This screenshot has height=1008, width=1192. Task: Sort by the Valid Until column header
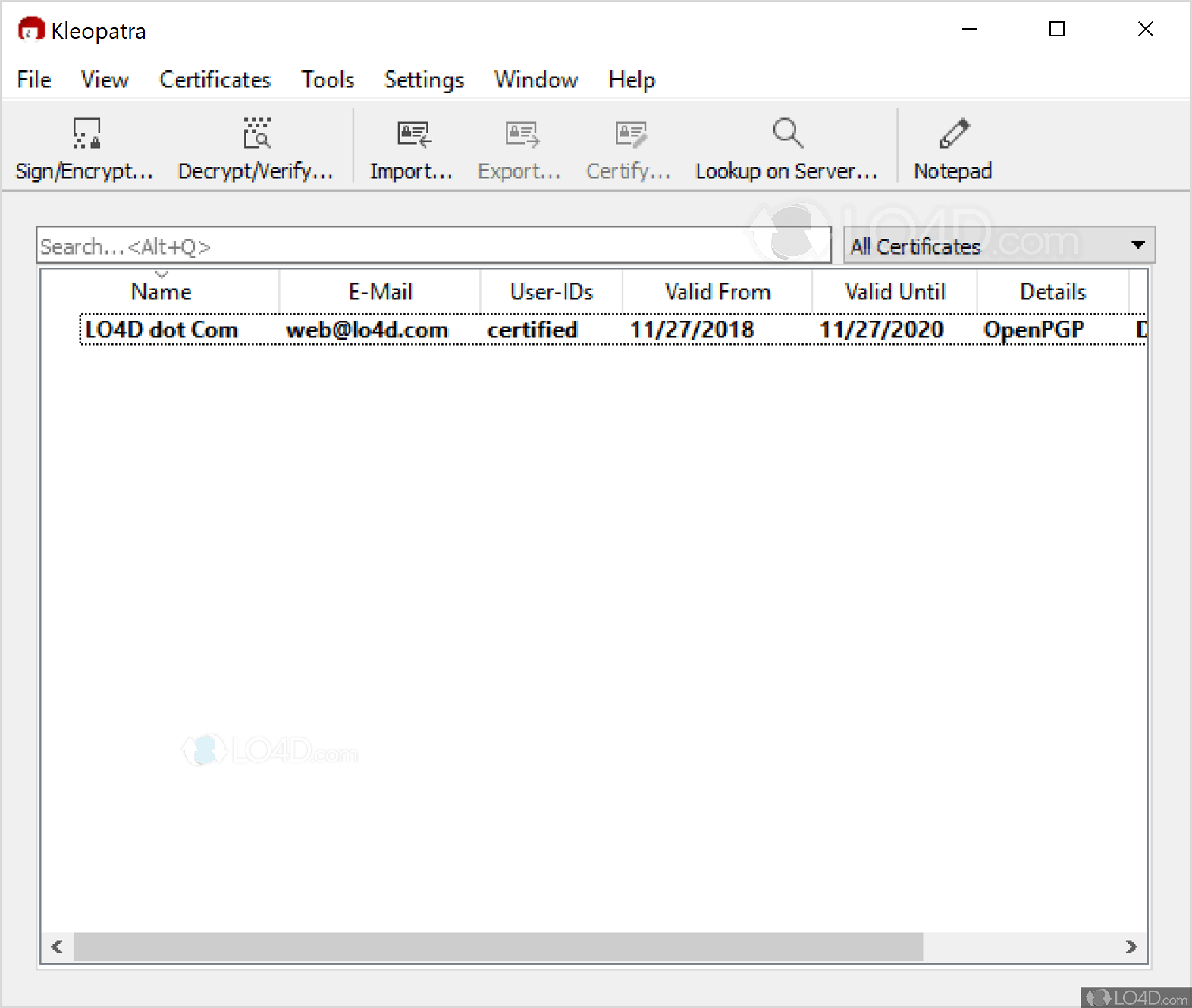click(x=895, y=291)
